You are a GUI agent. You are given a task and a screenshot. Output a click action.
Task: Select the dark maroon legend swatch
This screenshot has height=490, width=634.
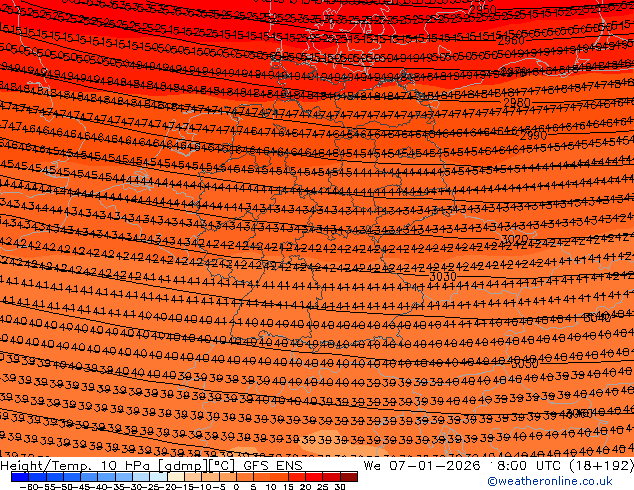[x=349, y=477]
